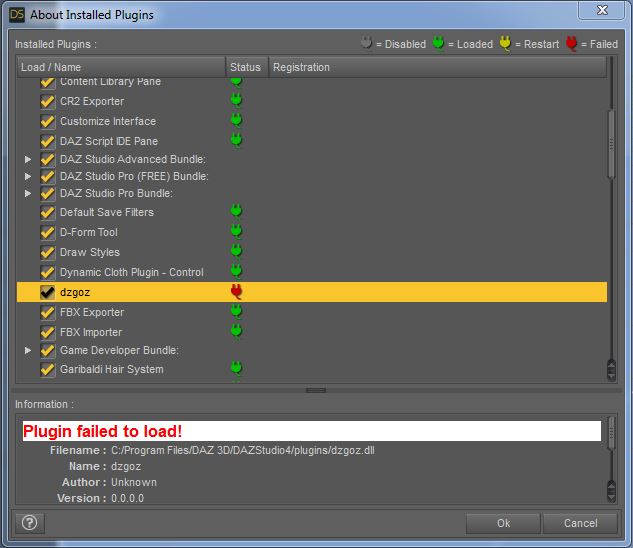The image size is (633, 548).
Task: Click the D-Form Tool loaded status icon
Action: coord(236,231)
